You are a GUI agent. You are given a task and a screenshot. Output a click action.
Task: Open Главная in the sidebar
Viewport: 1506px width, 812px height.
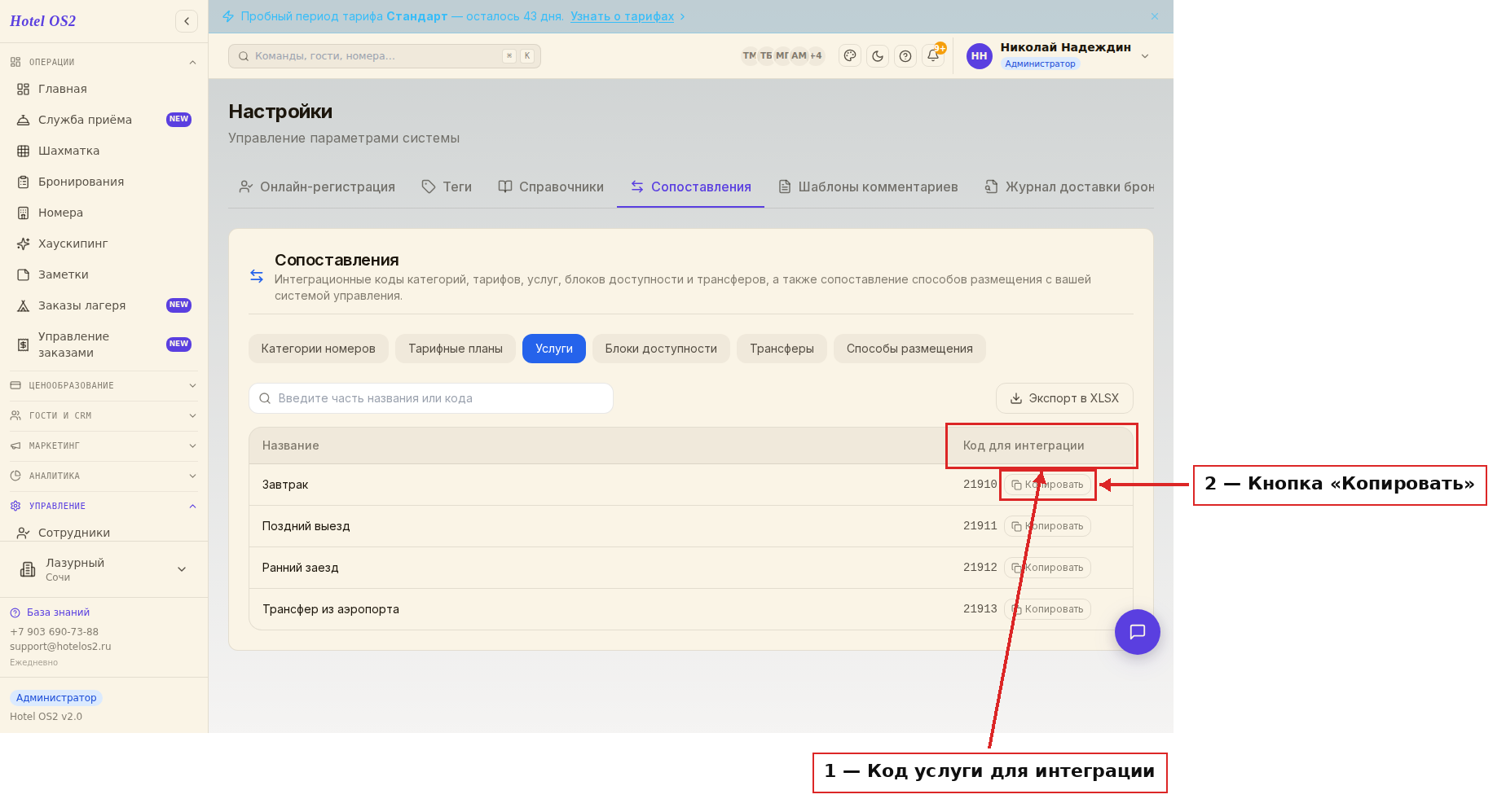[x=103, y=89]
